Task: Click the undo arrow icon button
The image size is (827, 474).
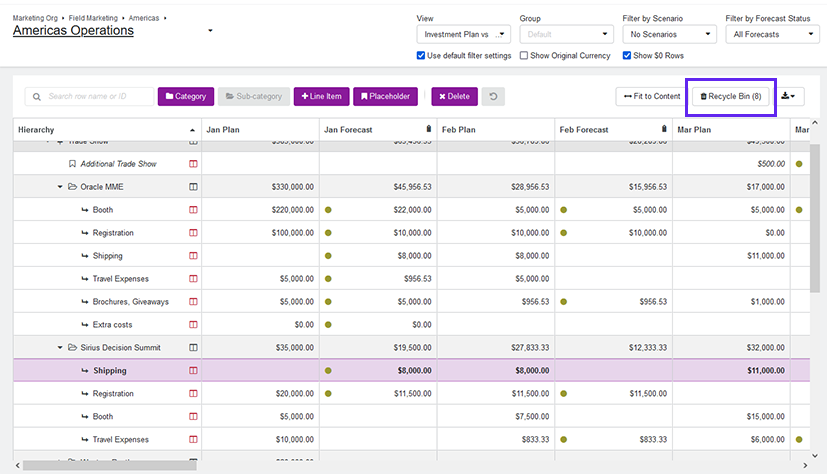Action: point(493,96)
